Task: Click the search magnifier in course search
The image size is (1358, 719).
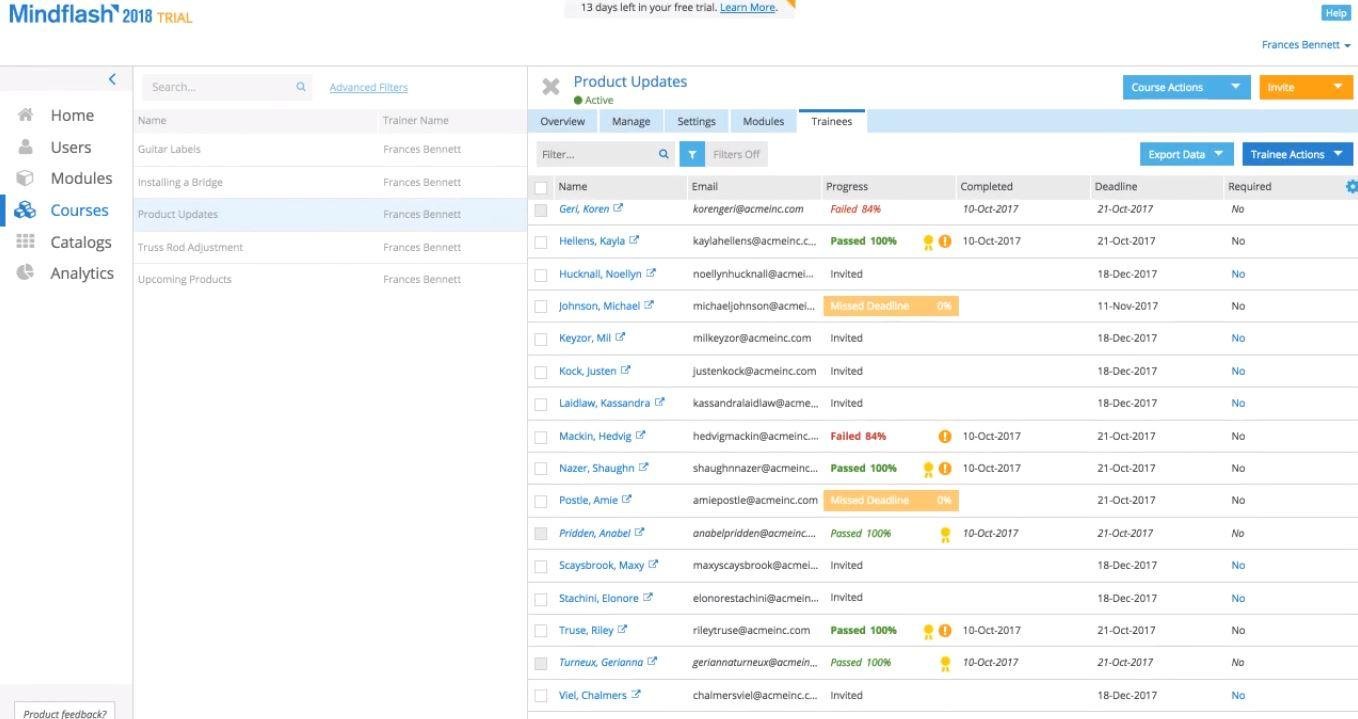Action: point(300,87)
